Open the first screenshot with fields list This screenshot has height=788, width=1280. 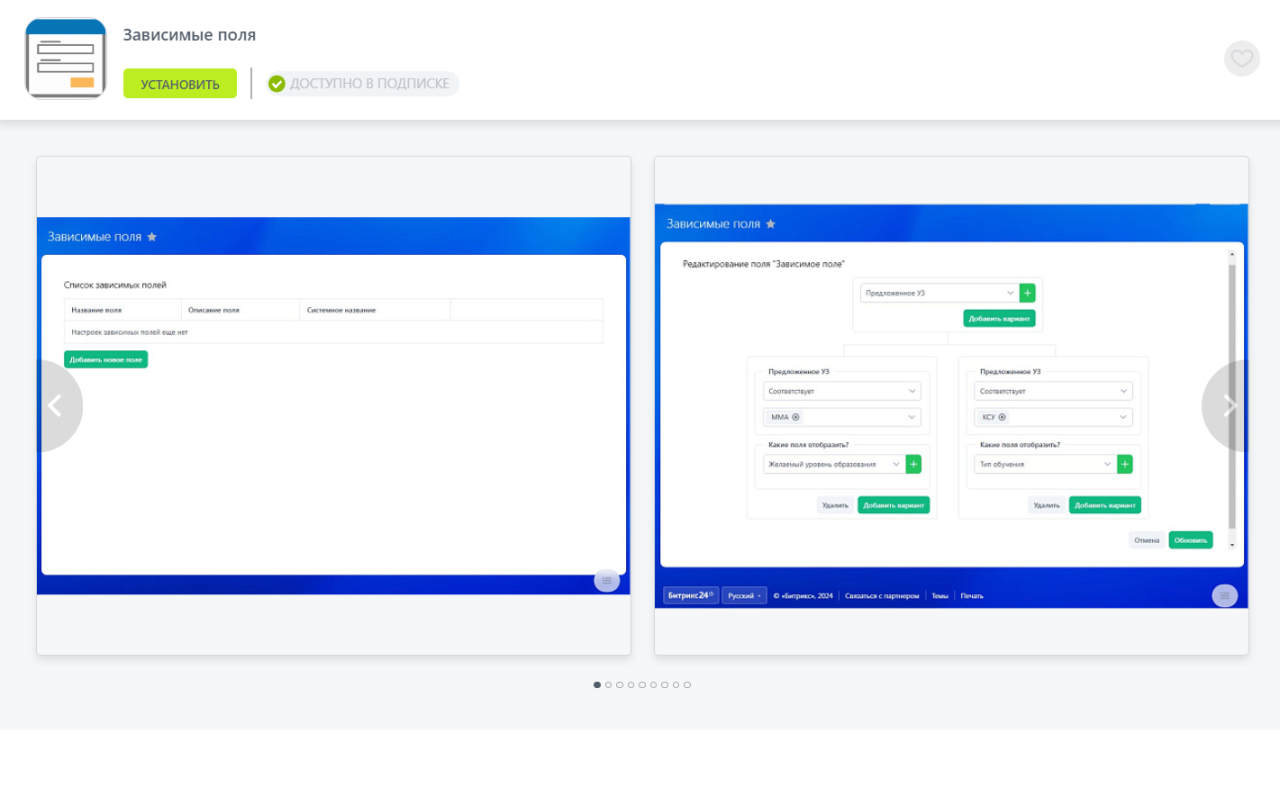tap(334, 406)
